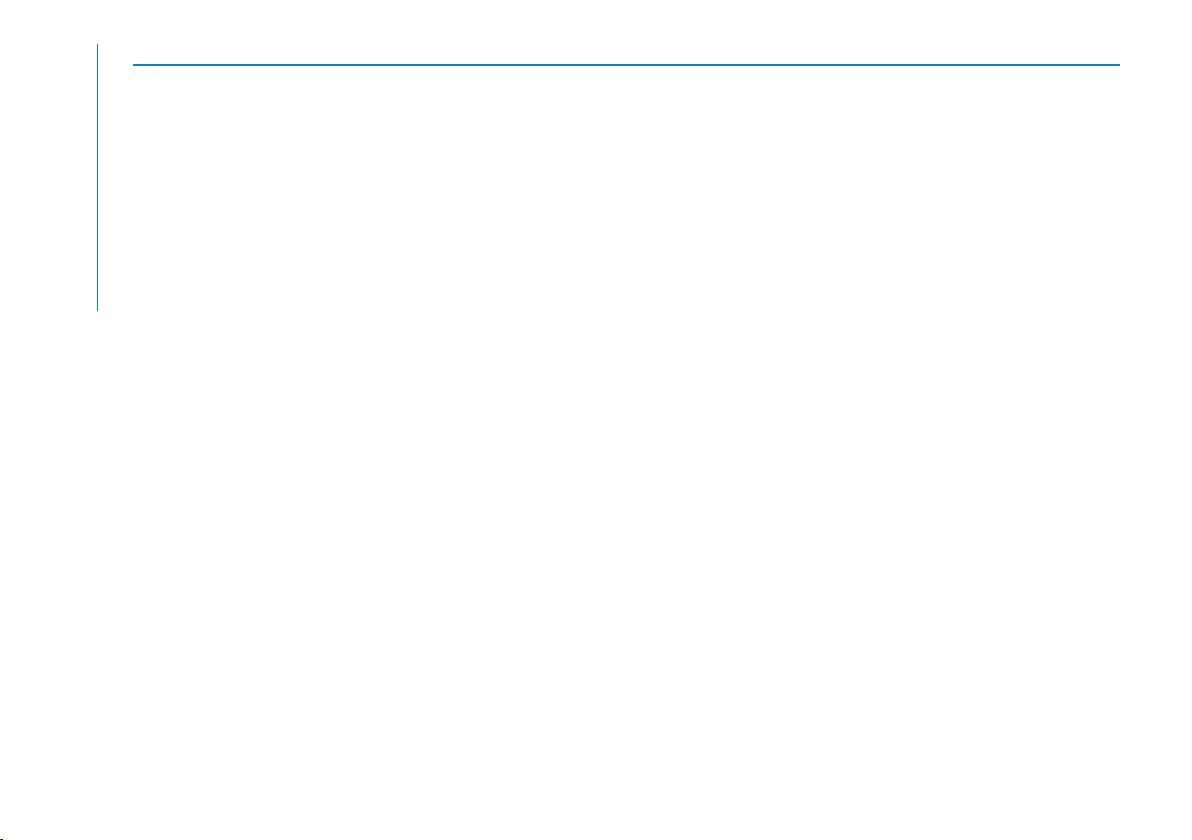The height and width of the screenshot is (840, 1192).
Task: Click the top end of the vertical blue line
Action: [x=97, y=46]
